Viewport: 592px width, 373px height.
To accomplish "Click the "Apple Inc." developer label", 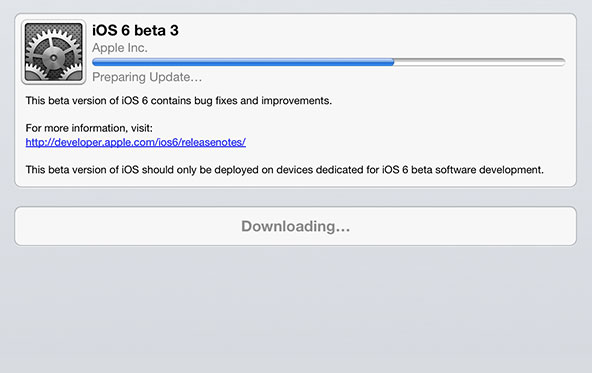I will click(120, 48).
